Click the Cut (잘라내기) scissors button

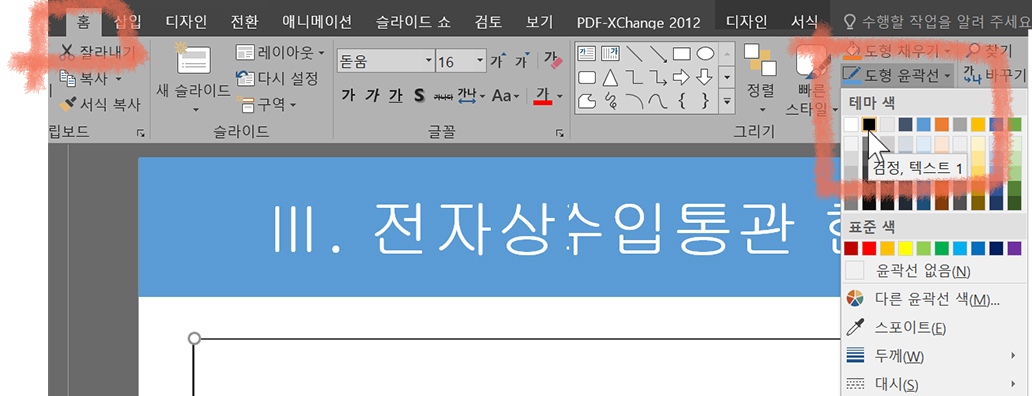[97, 53]
